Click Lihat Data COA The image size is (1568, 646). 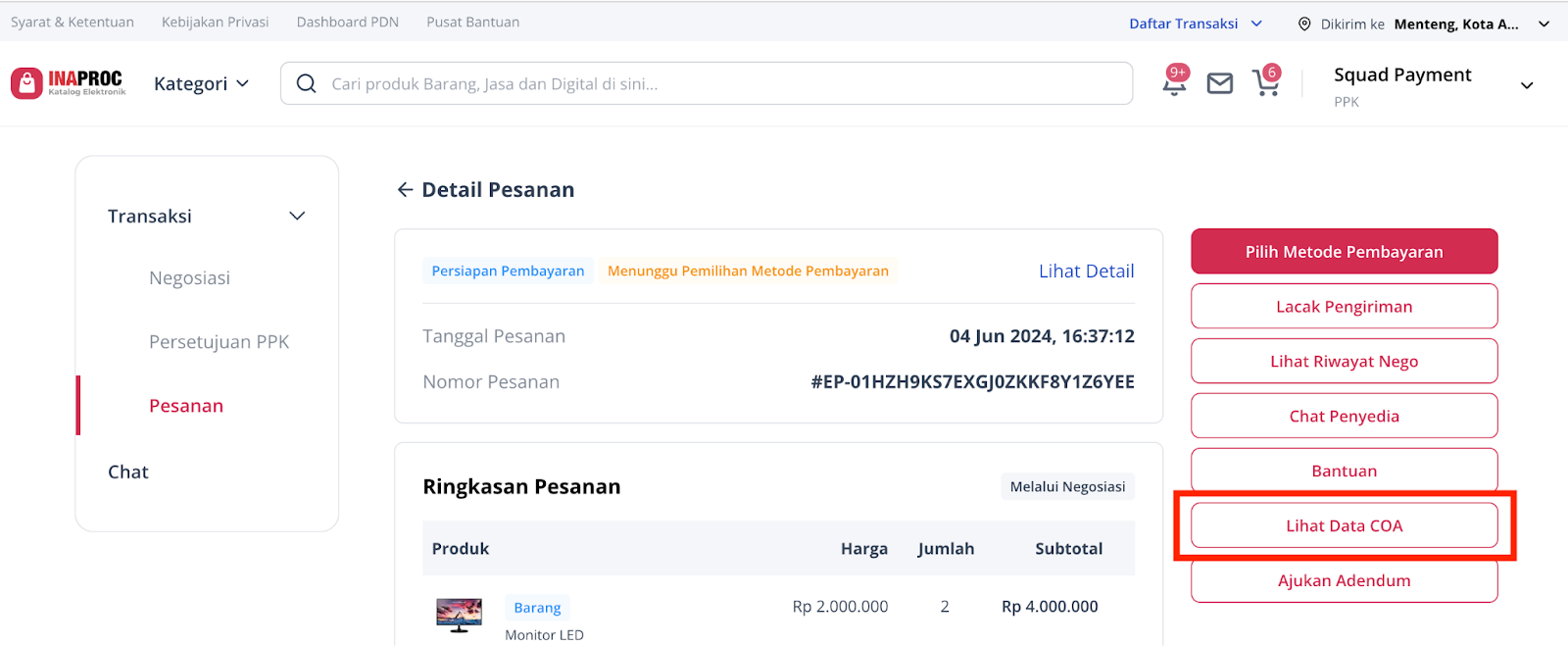pos(1344,525)
